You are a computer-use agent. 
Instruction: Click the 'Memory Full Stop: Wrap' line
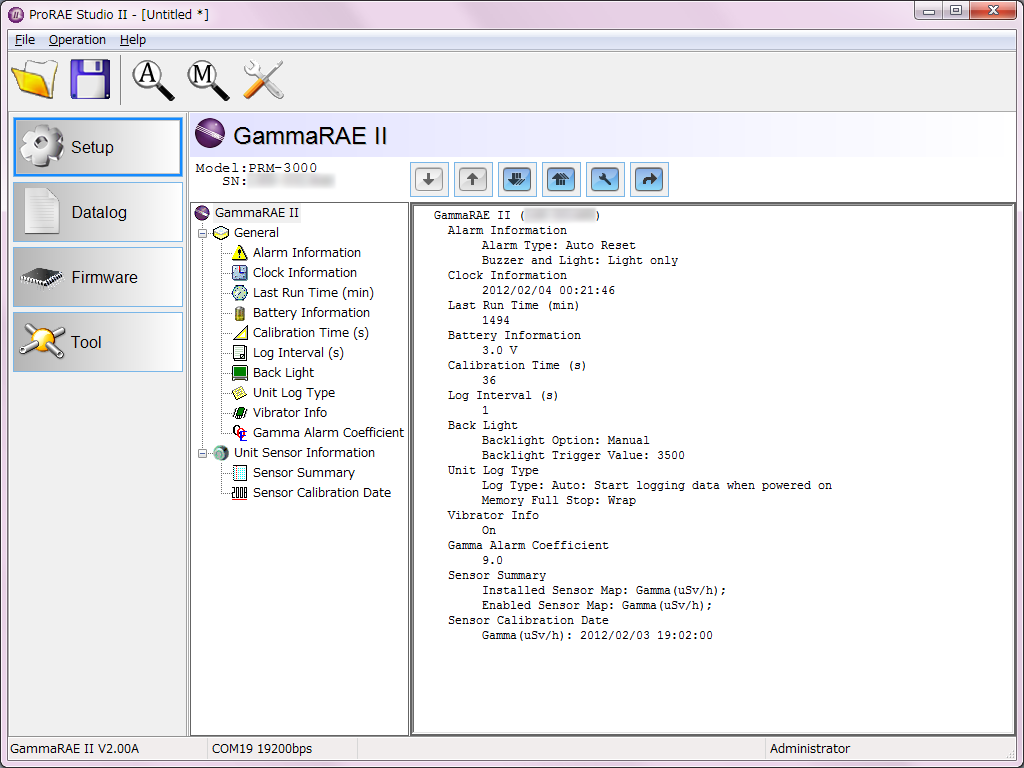click(558, 501)
